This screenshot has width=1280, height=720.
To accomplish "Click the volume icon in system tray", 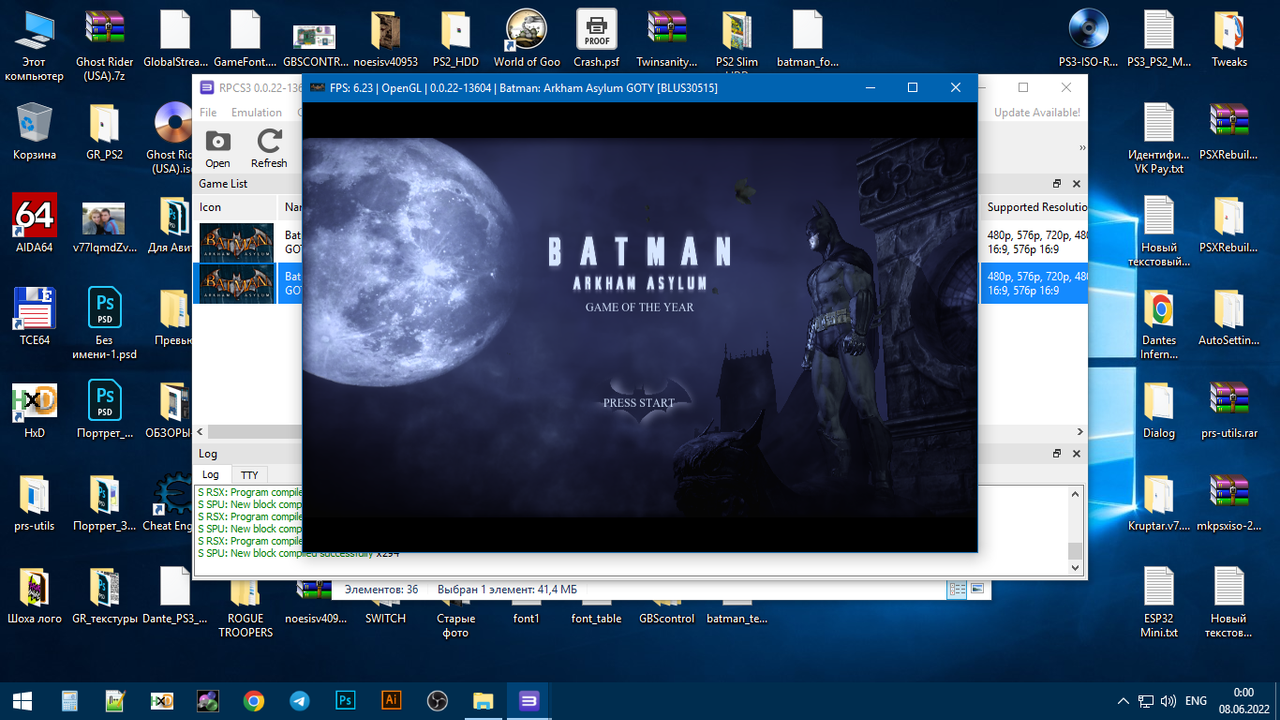I will (1169, 701).
